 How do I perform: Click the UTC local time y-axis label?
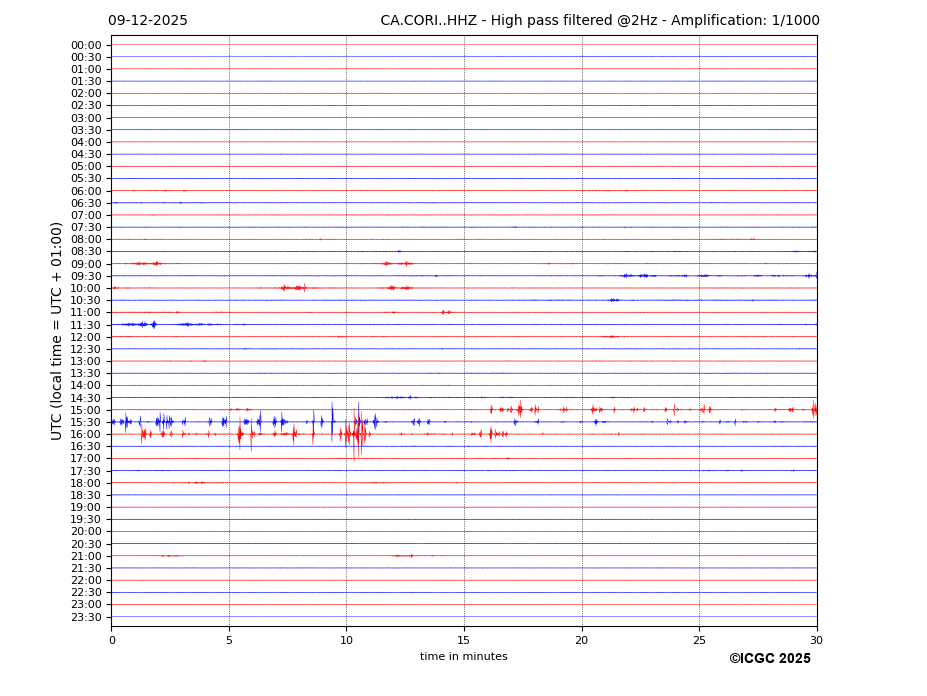(x=58, y=330)
